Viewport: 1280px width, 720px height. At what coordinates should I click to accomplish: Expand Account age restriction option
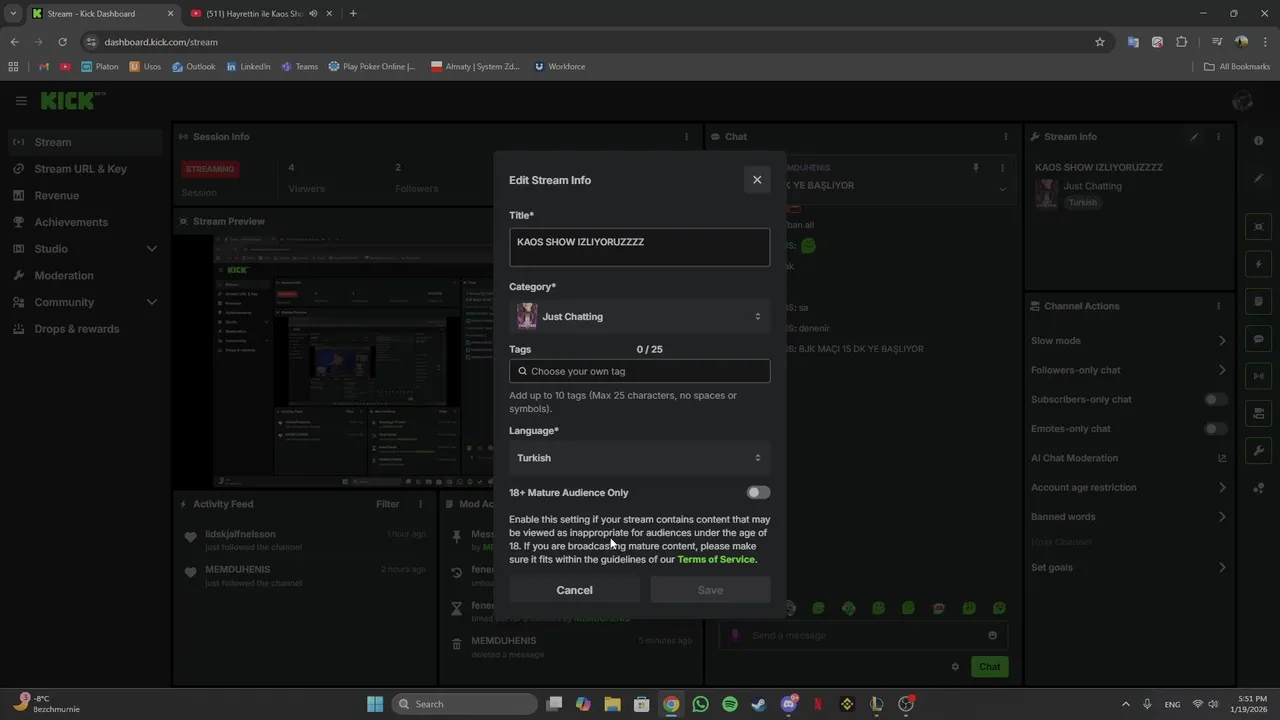coord(1129,487)
